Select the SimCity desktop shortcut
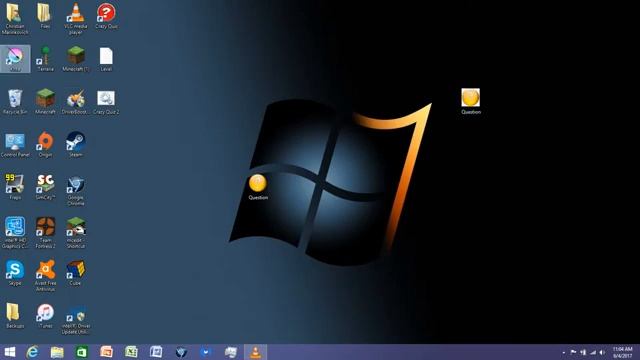640x360 pixels. coord(45,187)
